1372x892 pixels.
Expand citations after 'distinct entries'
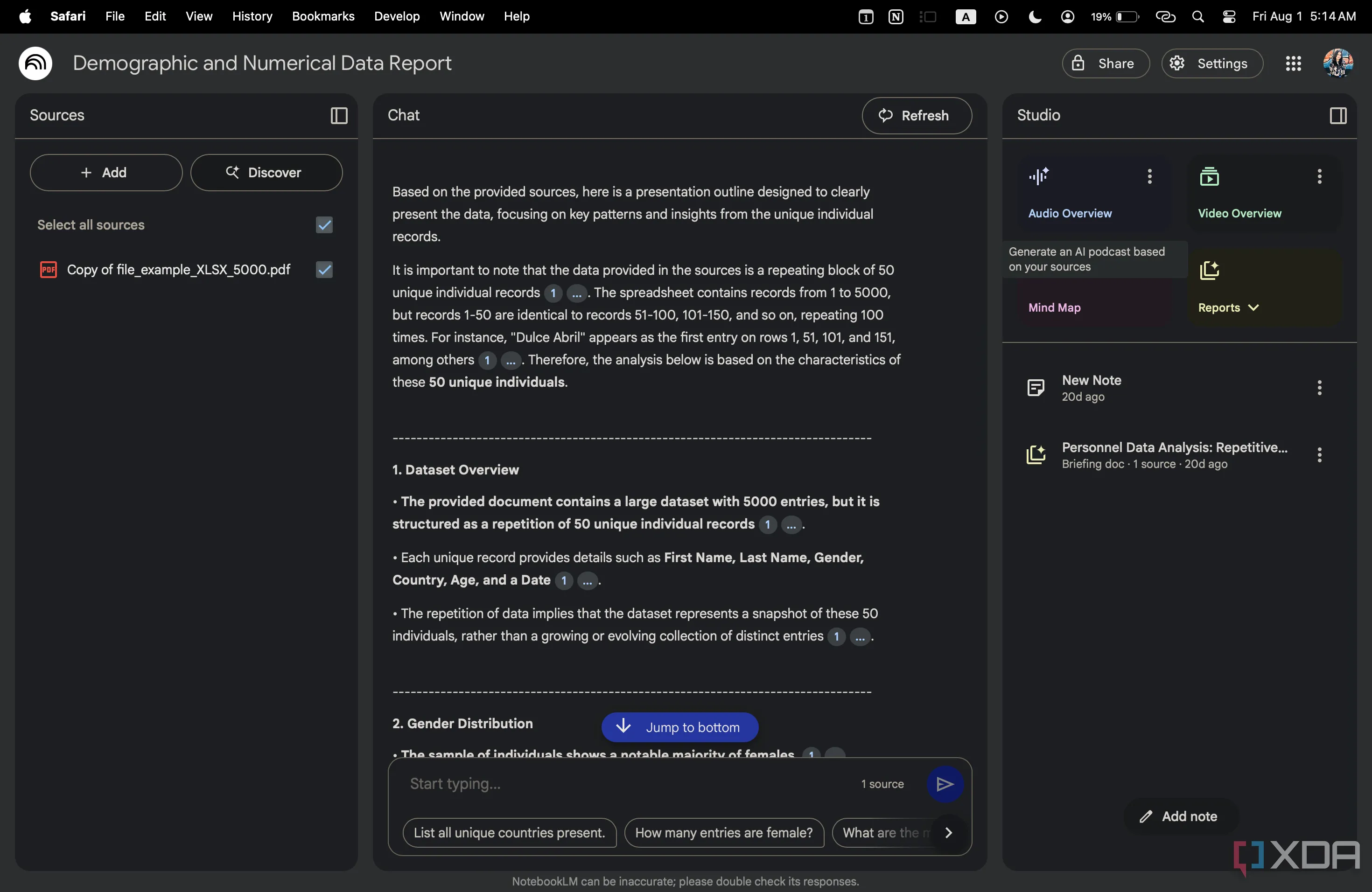(860, 637)
